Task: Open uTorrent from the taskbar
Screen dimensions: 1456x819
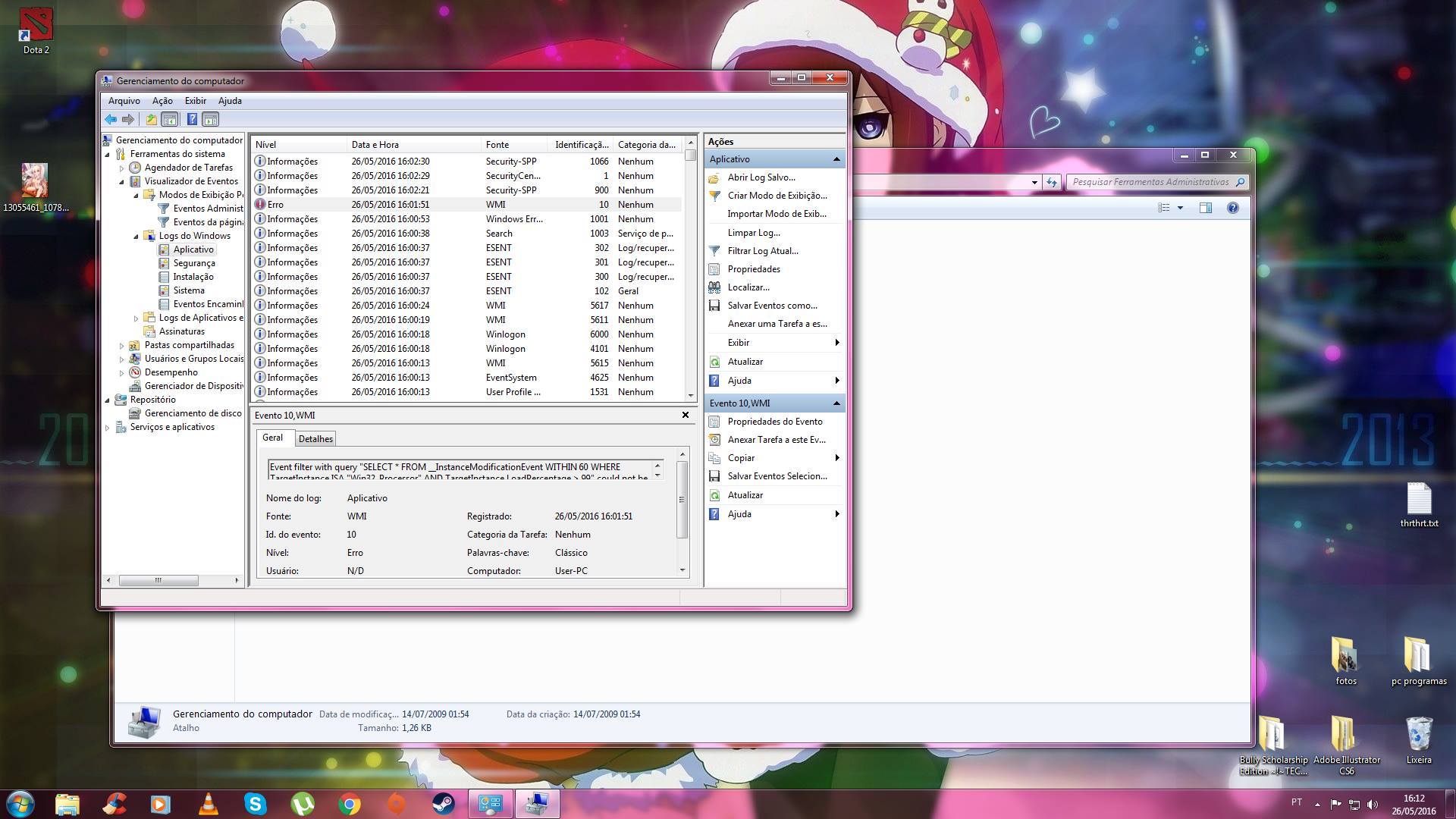Action: pos(303,804)
